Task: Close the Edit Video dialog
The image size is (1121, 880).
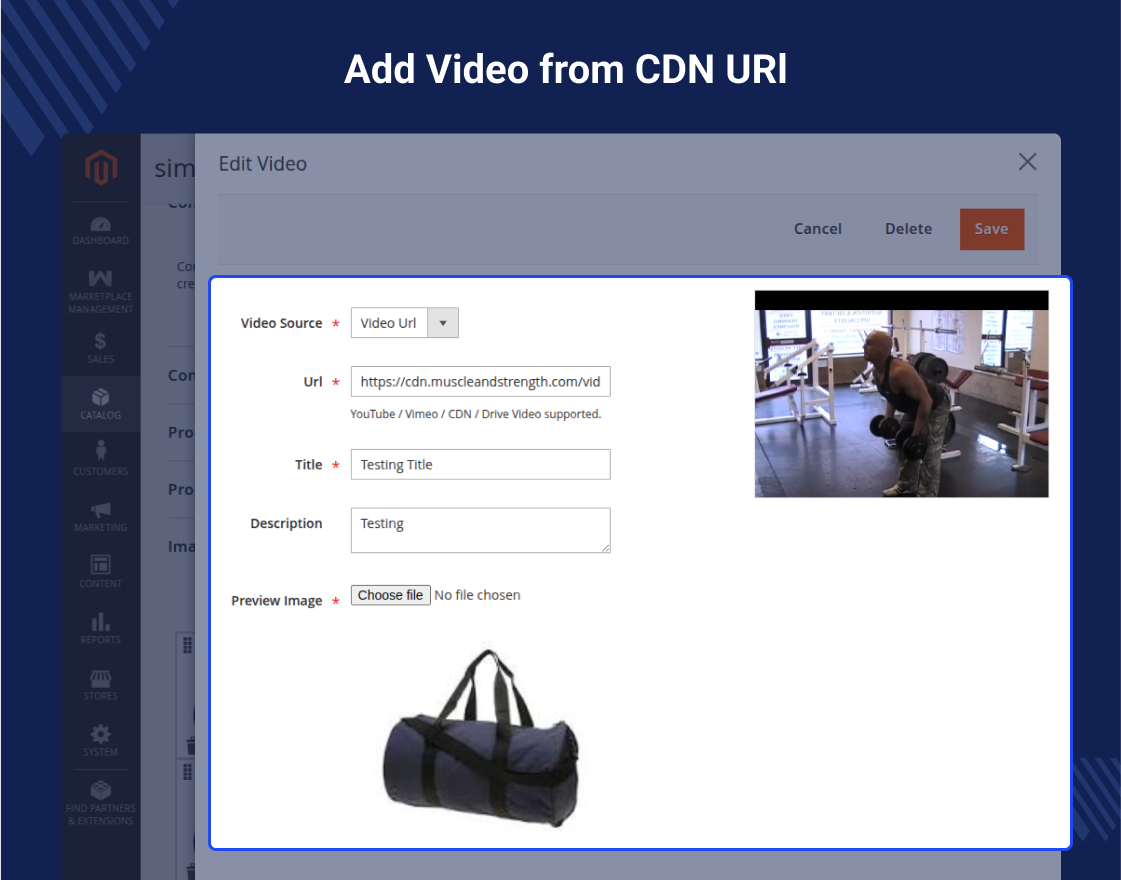Action: tap(1027, 162)
